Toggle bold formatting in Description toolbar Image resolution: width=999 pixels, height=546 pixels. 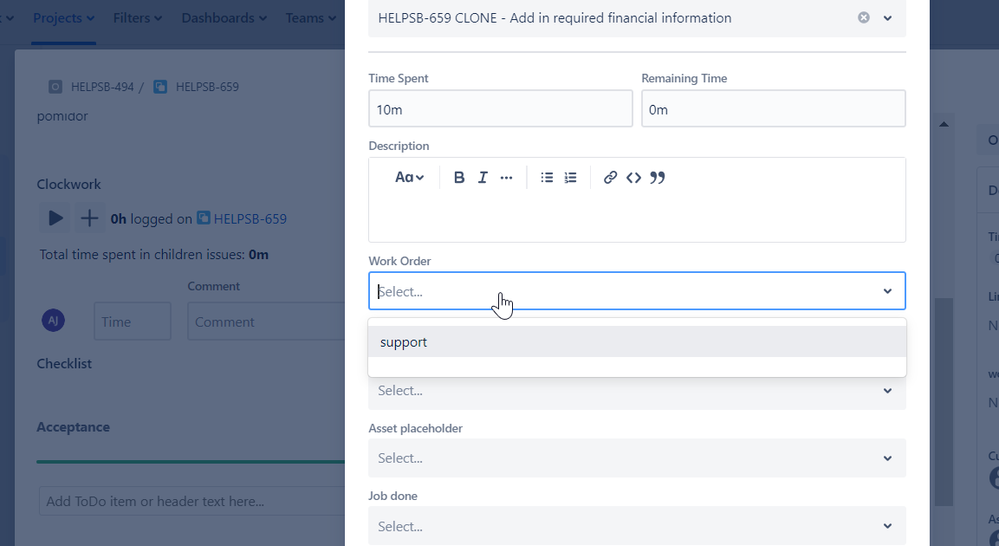click(x=459, y=178)
